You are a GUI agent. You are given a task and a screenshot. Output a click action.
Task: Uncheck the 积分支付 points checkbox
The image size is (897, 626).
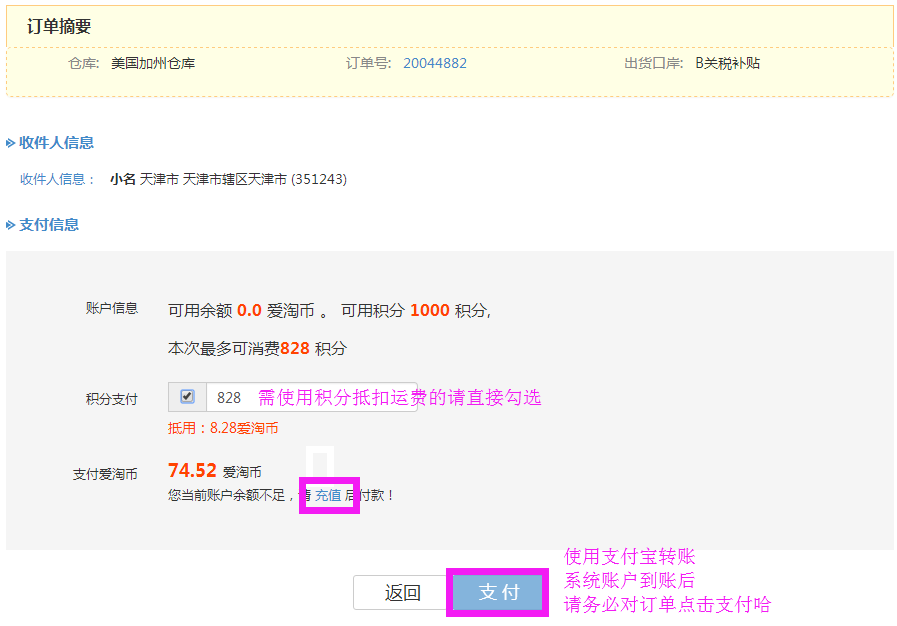pos(187,397)
